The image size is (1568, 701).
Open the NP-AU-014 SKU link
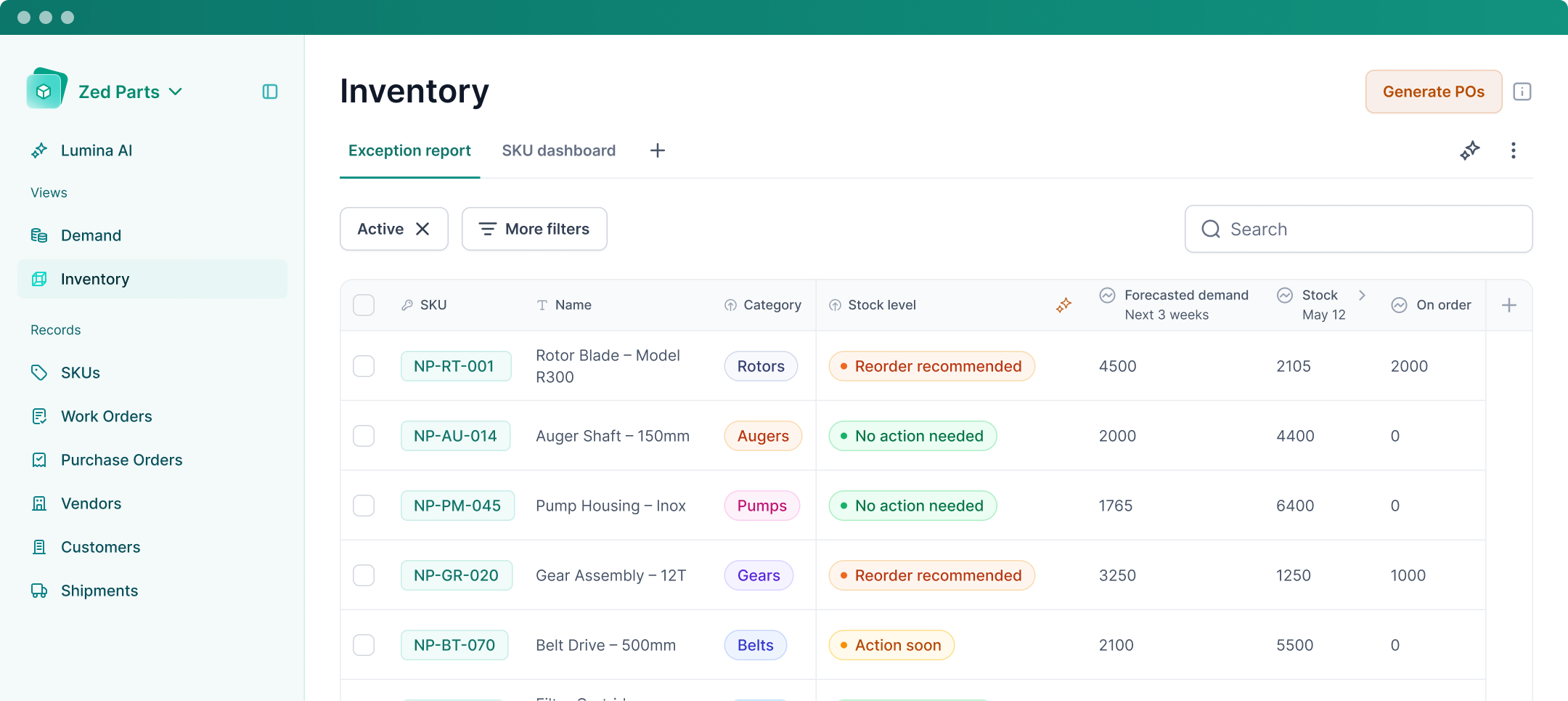point(455,436)
